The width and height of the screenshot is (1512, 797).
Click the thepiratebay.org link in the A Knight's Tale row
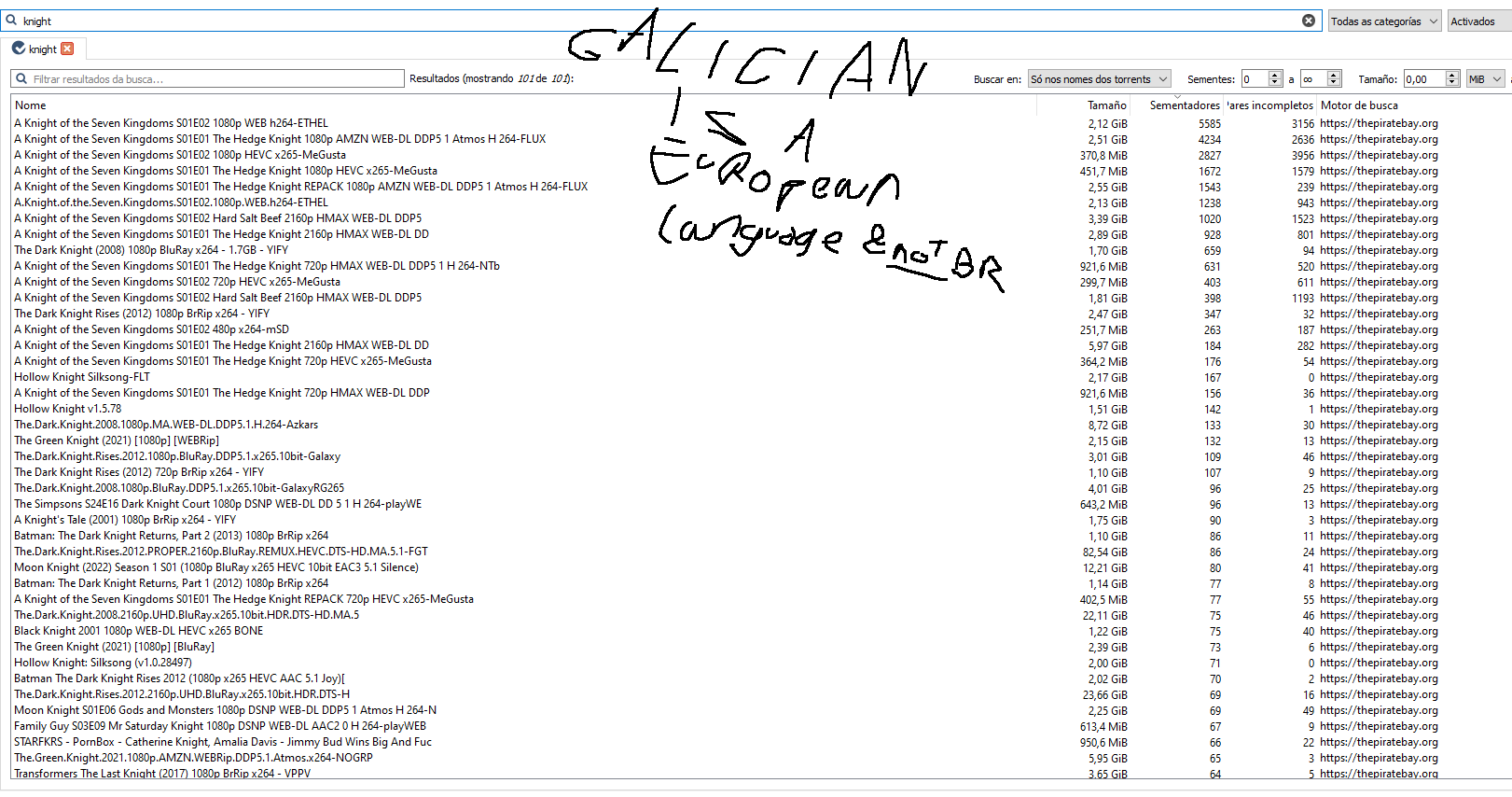[1379, 520]
